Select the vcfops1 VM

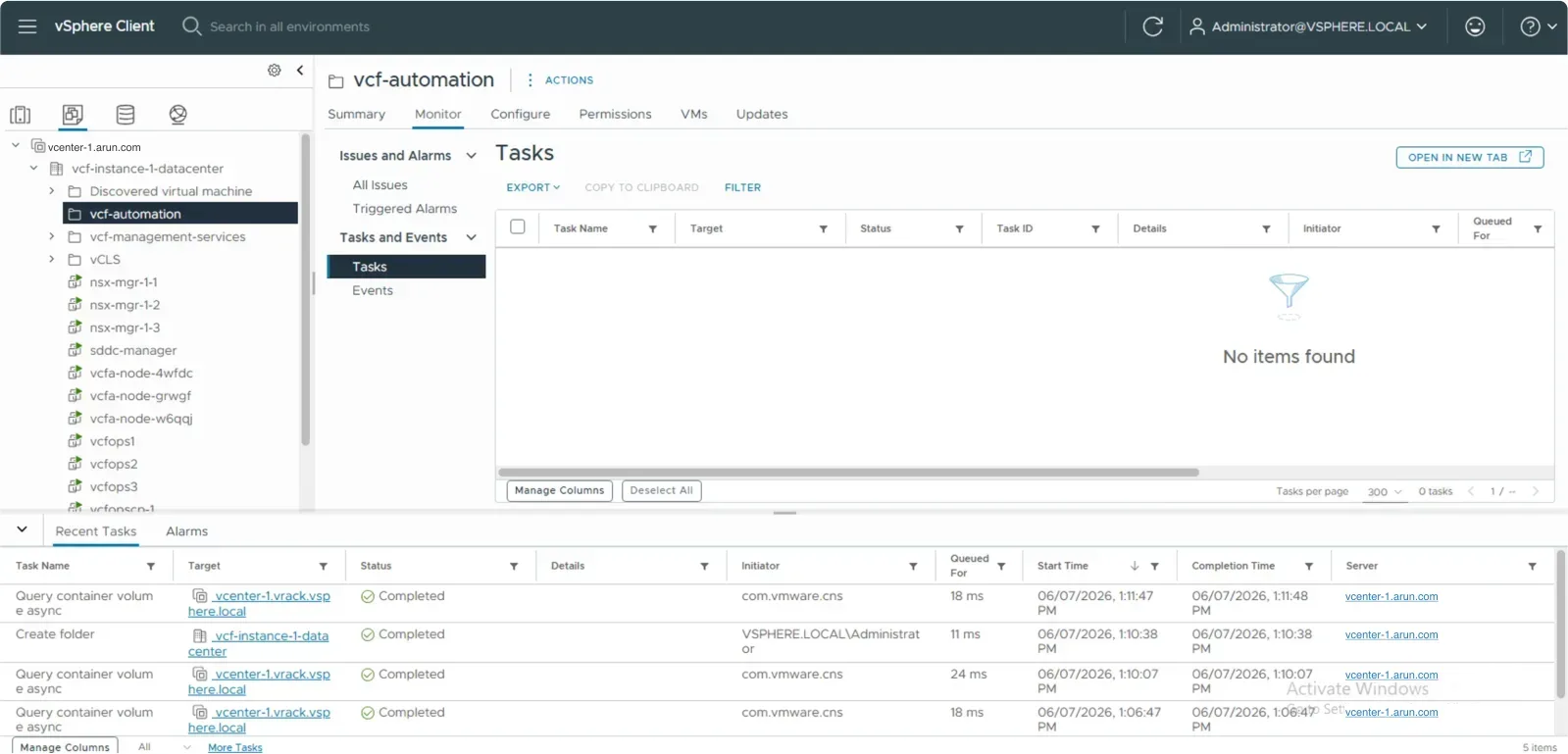(x=113, y=441)
